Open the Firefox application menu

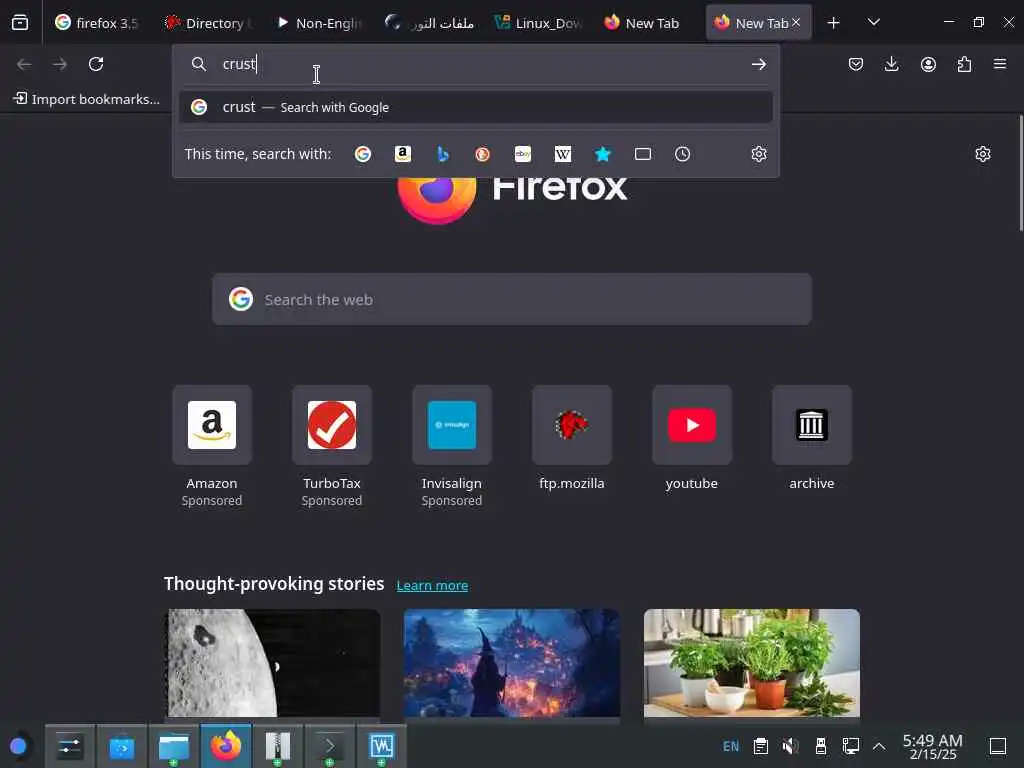pyautogui.click(x=1000, y=64)
